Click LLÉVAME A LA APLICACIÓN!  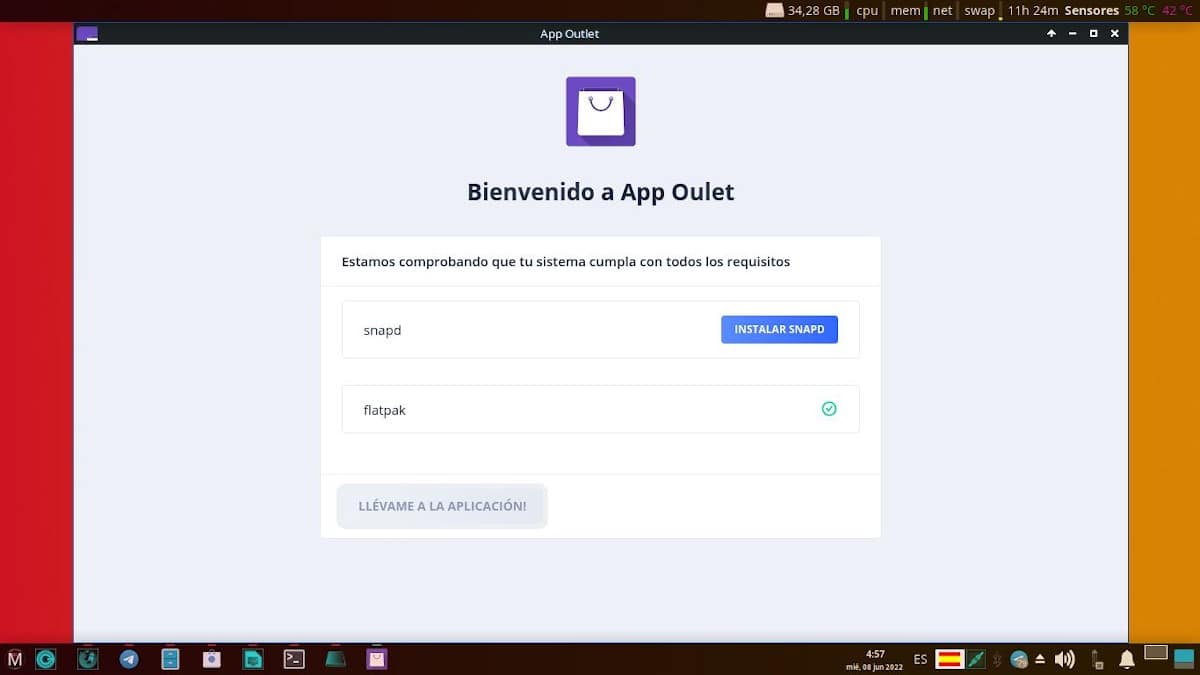442,506
